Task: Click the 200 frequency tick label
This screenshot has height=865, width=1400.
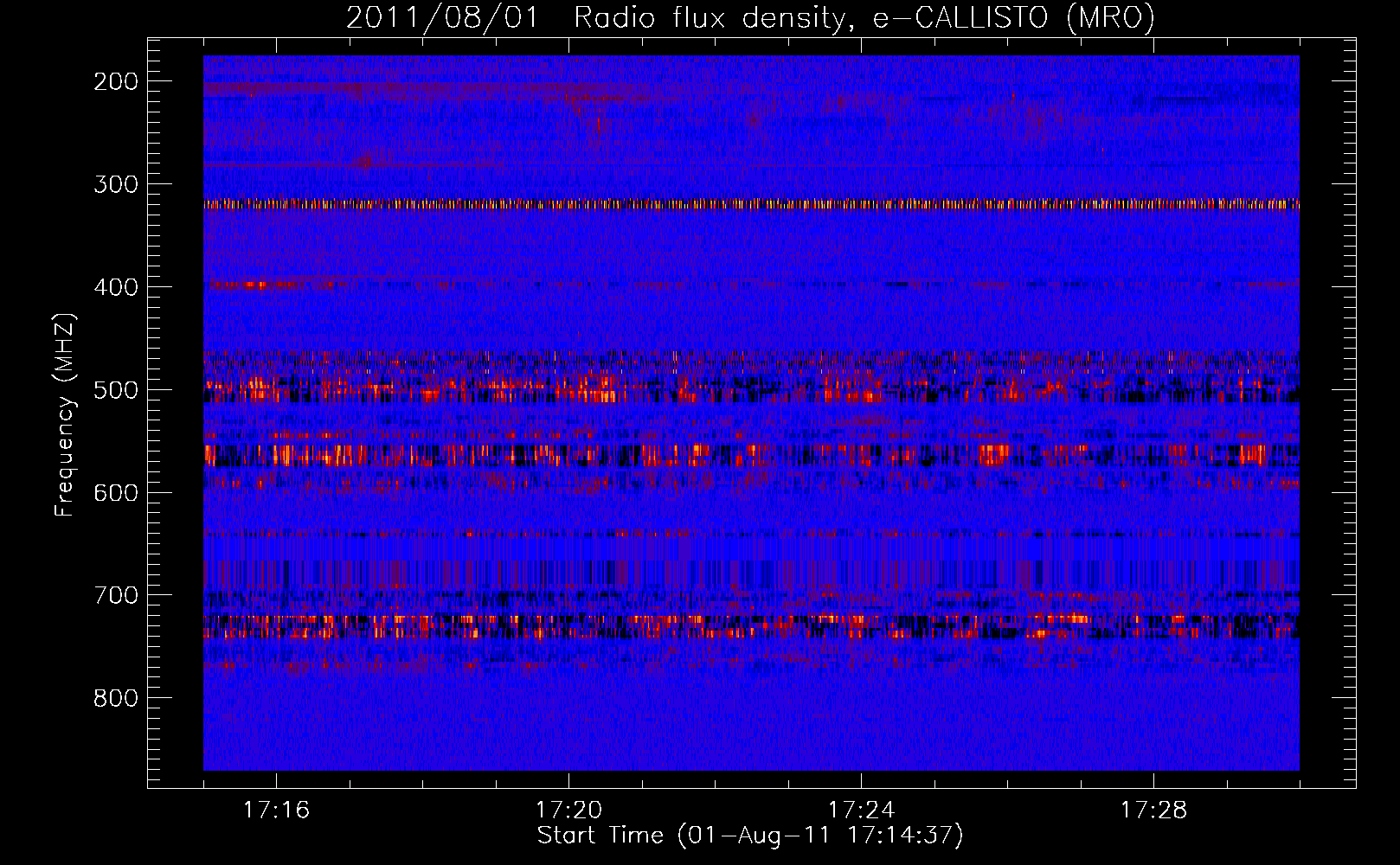Action: point(115,81)
